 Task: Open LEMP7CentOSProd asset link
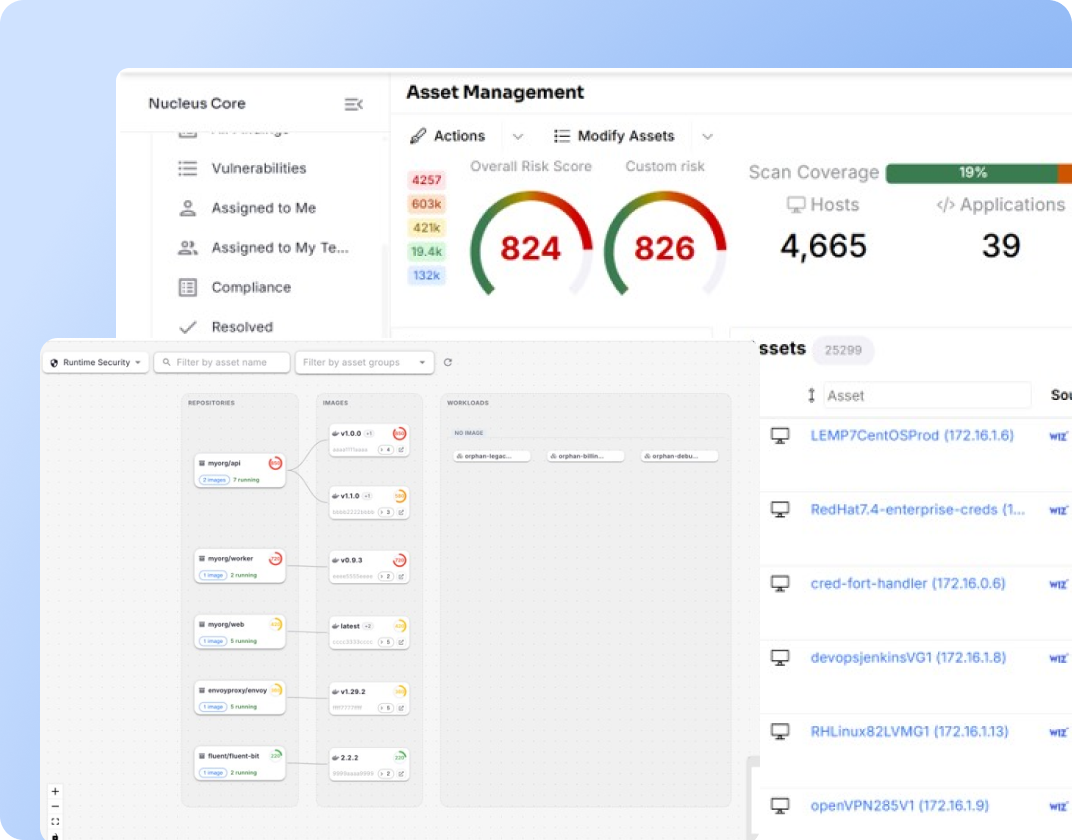[x=911, y=435]
